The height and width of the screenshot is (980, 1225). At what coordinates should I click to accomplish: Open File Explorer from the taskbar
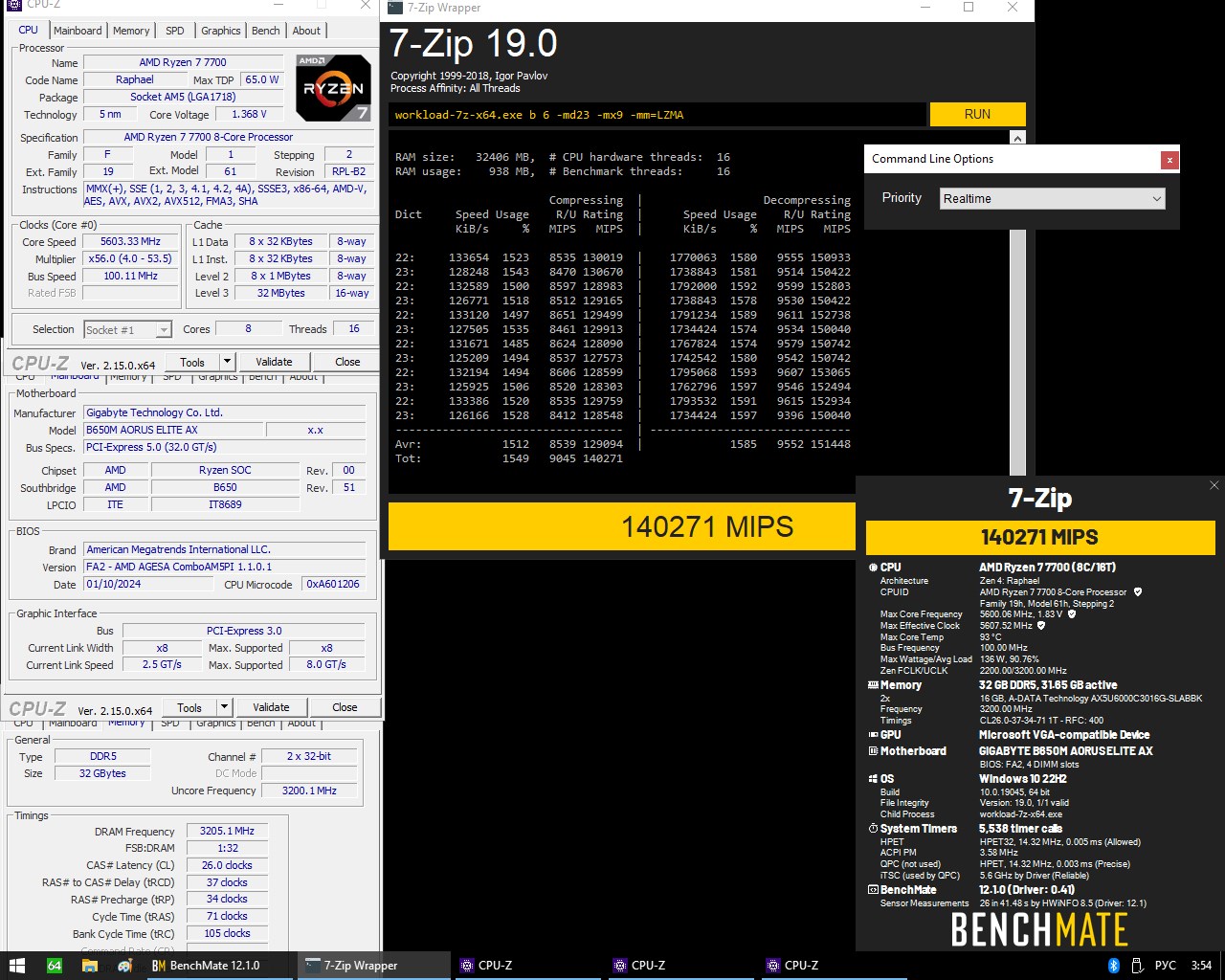click(89, 965)
